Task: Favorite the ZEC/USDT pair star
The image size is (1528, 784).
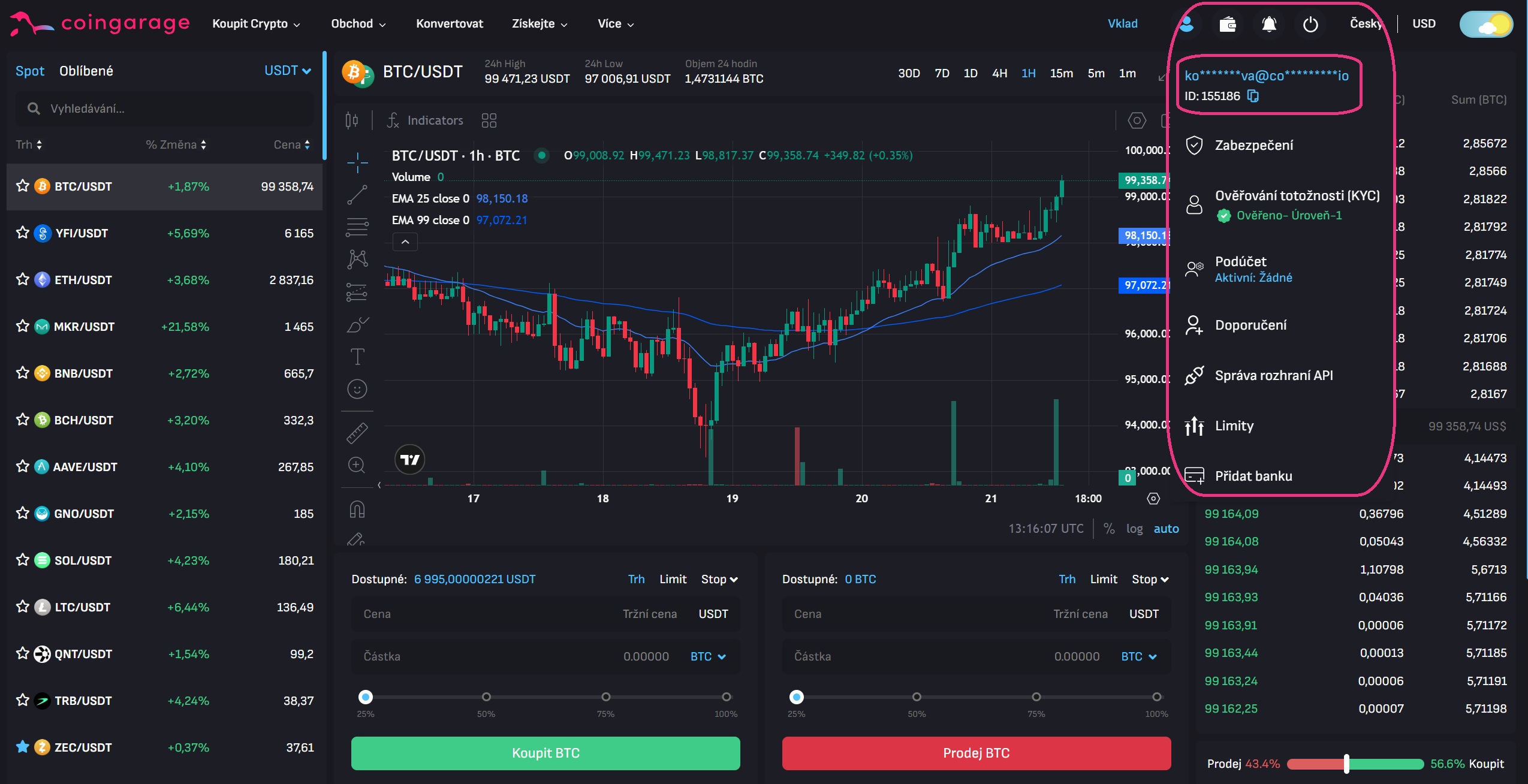Action: [x=23, y=747]
